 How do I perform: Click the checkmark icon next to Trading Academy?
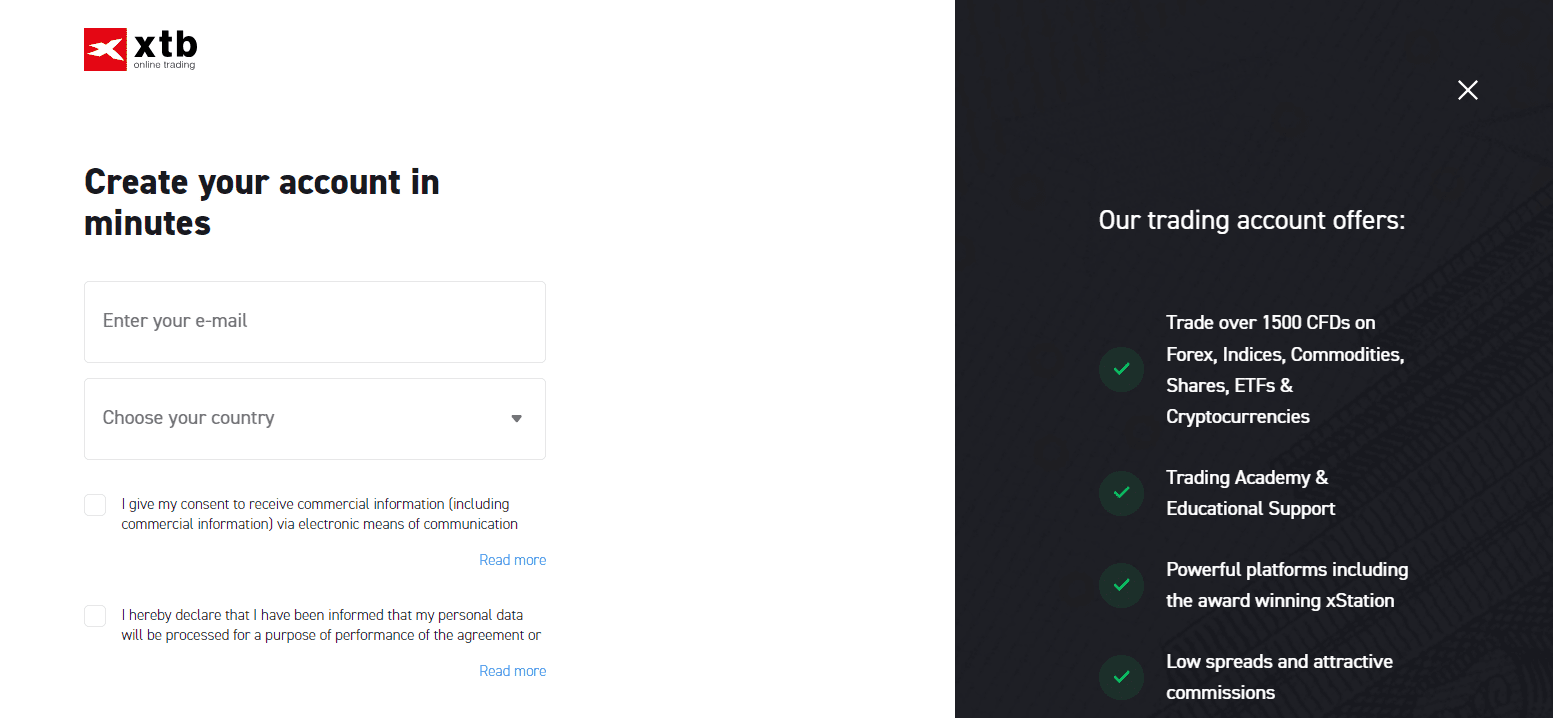(x=1121, y=493)
